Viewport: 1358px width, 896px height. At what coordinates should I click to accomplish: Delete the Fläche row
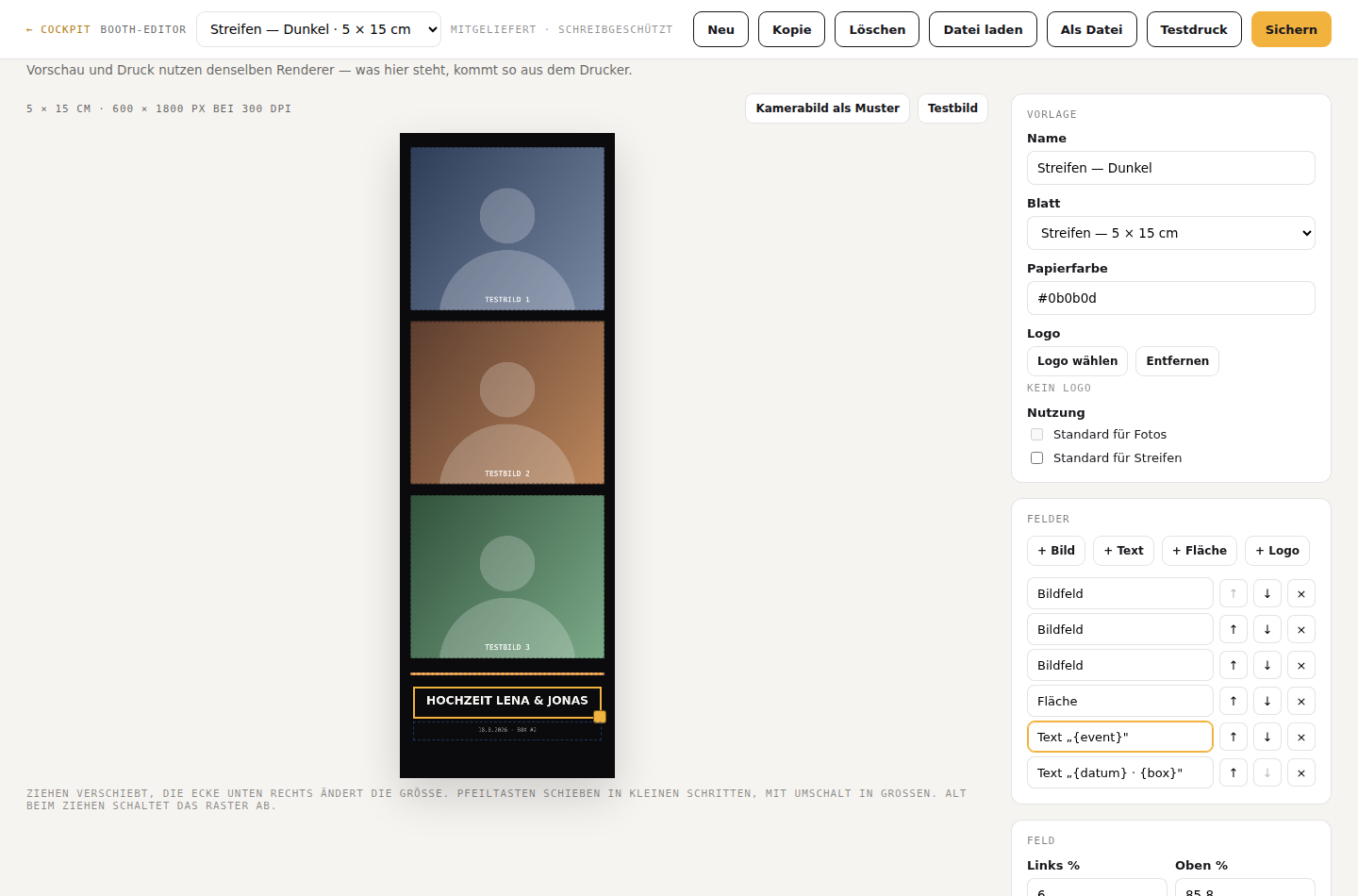pyautogui.click(x=1300, y=701)
